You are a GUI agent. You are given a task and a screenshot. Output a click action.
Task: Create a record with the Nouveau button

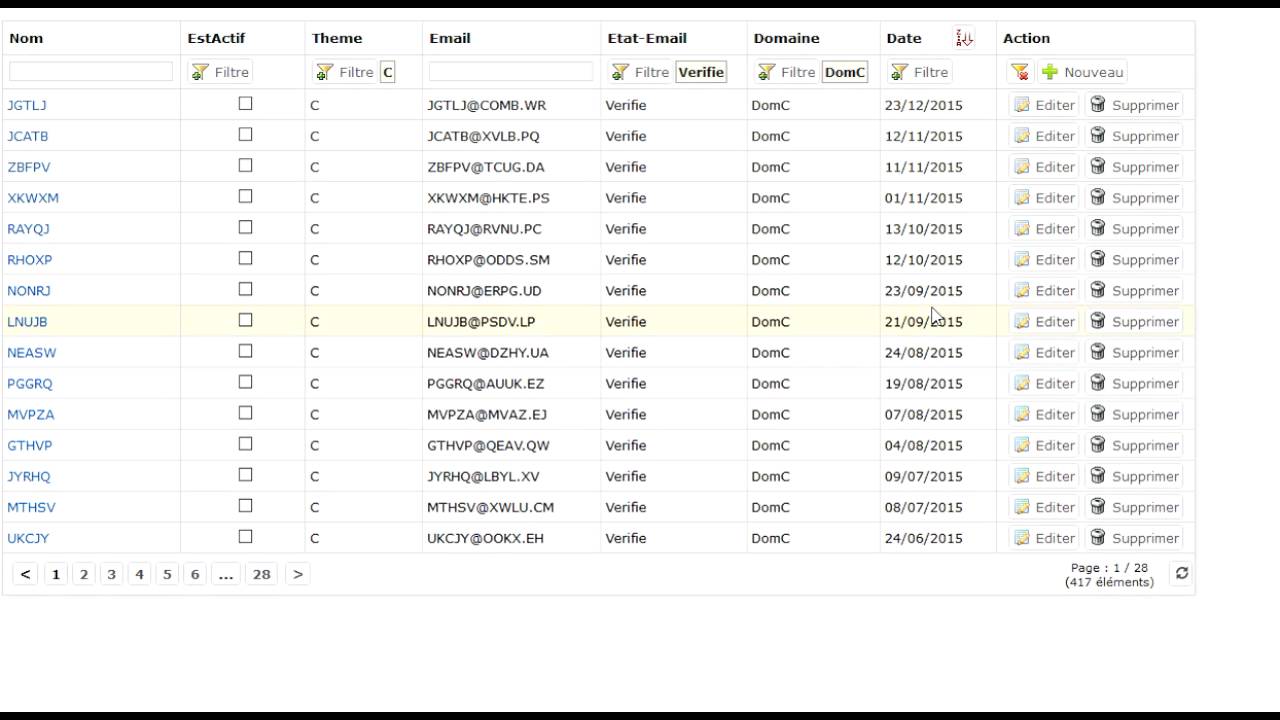click(x=1083, y=72)
